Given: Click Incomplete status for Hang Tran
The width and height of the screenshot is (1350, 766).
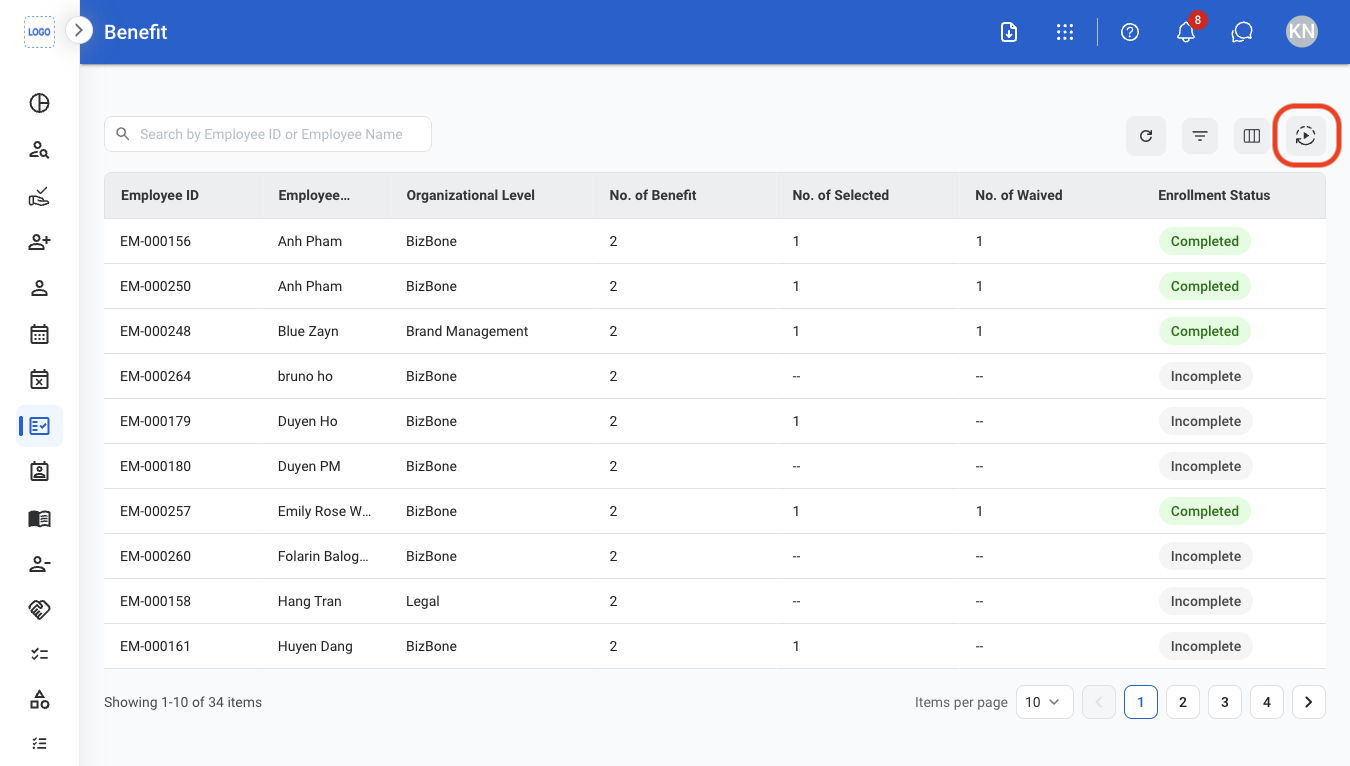Looking at the screenshot, I should (1206, 601).
